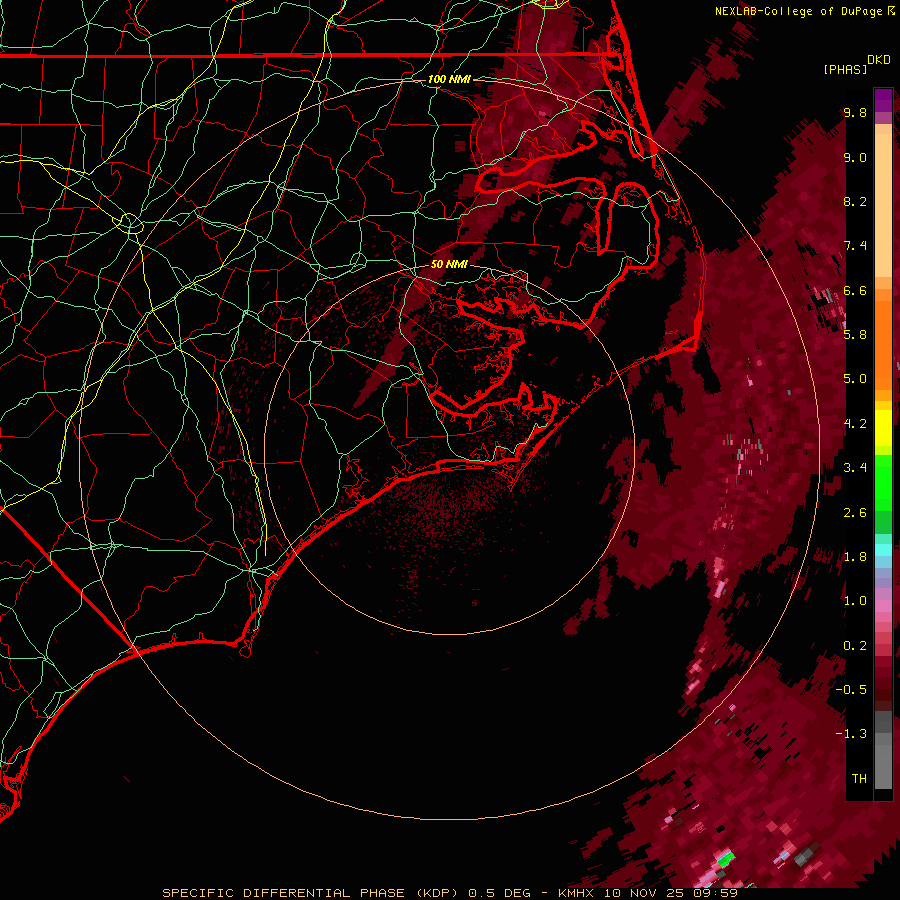
Task: Select the 7.4 value on color scale
Action: click(x=855, y=246)
